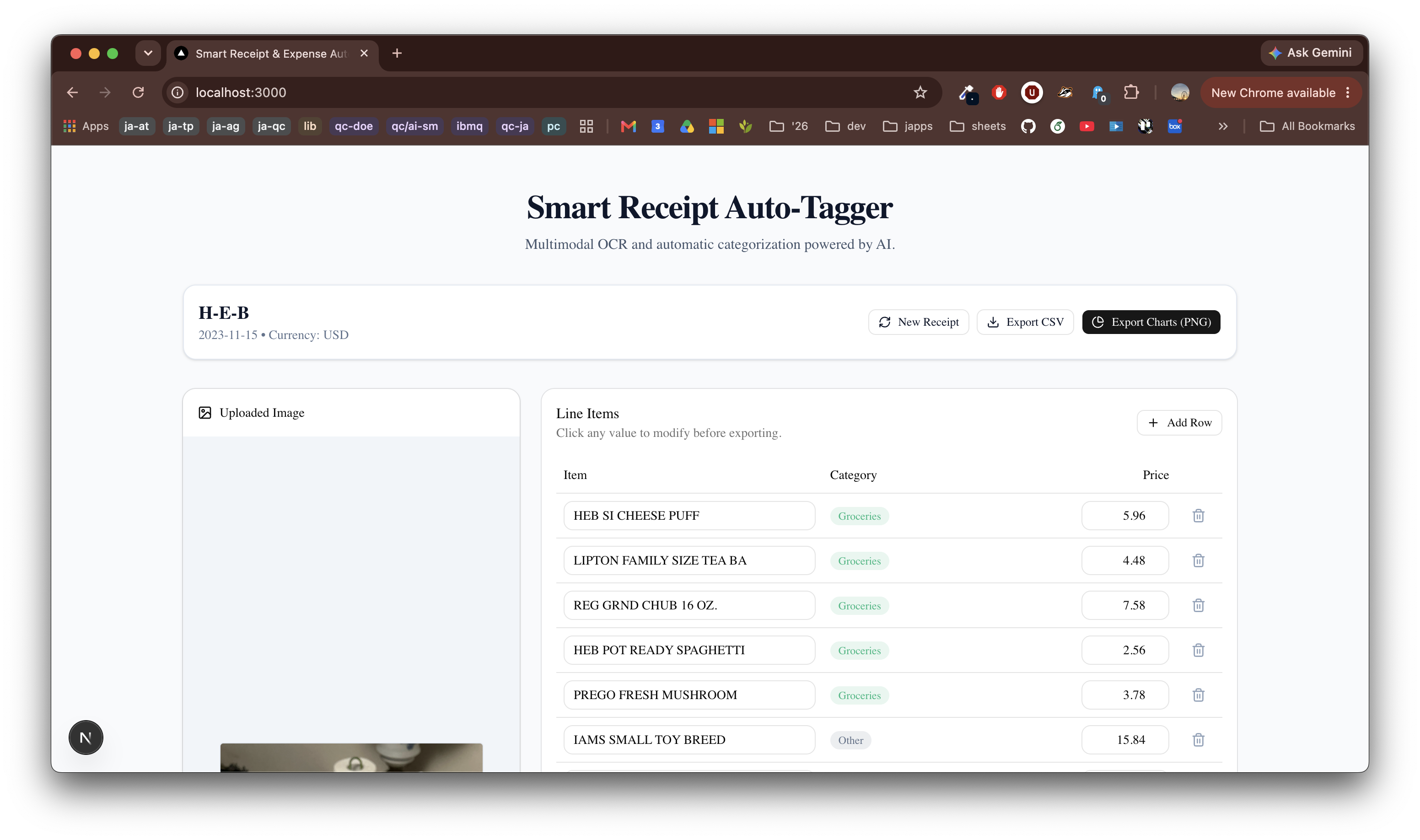
Task: Open the red hand ad blocker extension
Action: (999, 92)
